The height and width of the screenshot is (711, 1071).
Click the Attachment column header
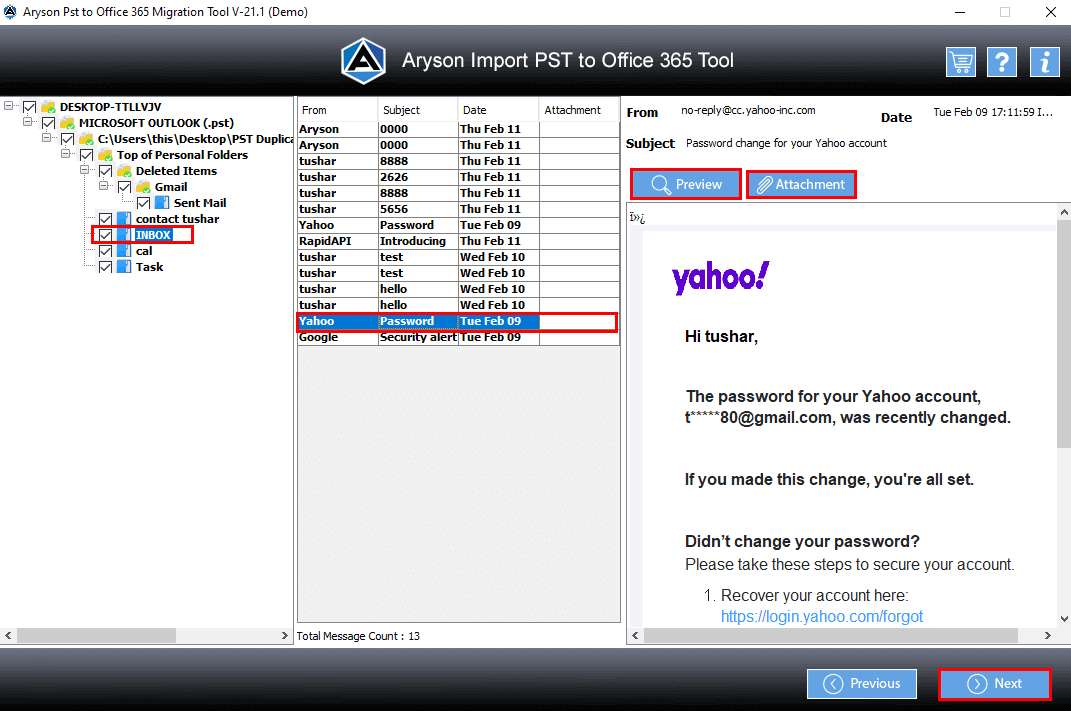579,110
